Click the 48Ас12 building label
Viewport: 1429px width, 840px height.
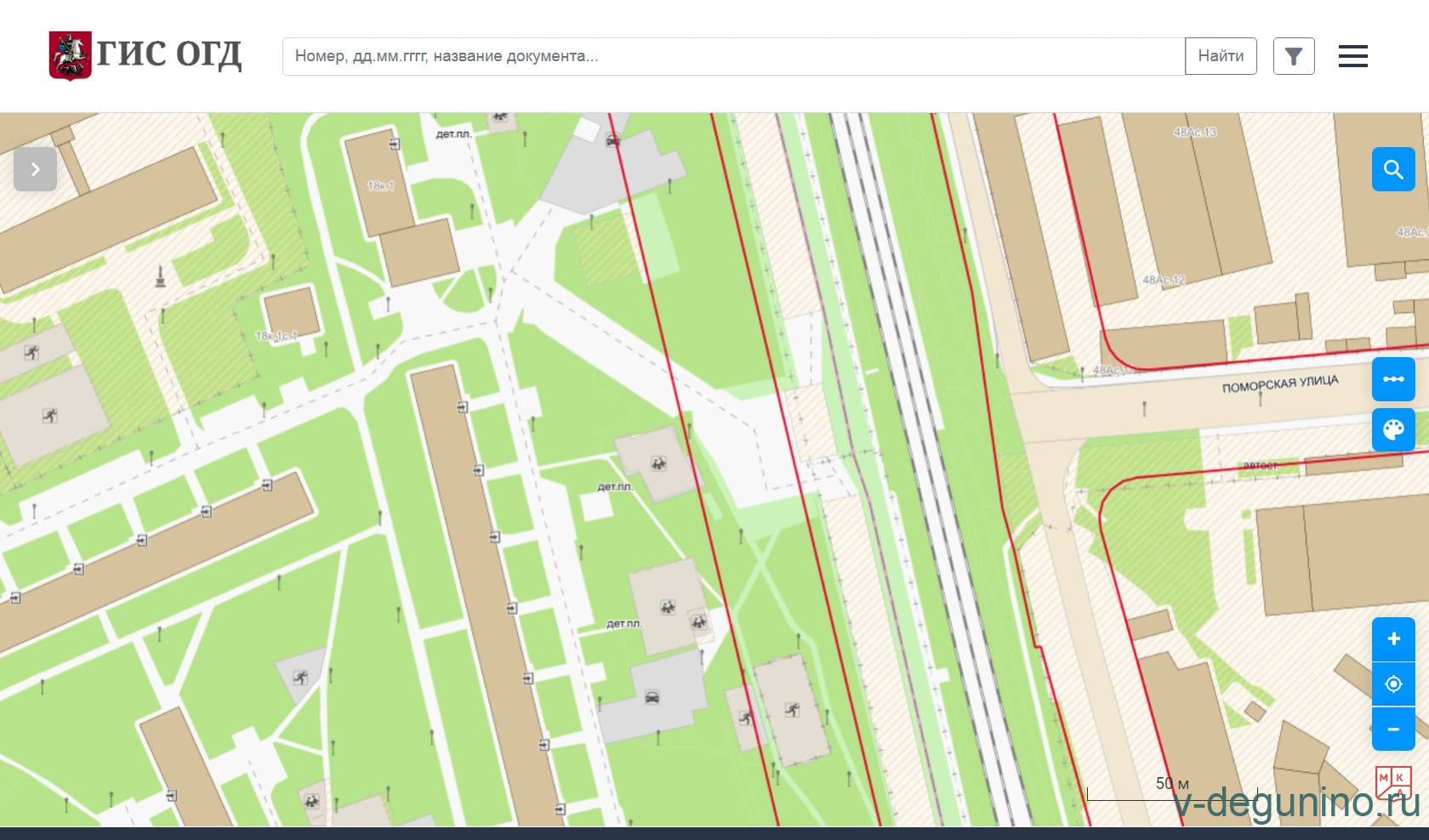1163,280
